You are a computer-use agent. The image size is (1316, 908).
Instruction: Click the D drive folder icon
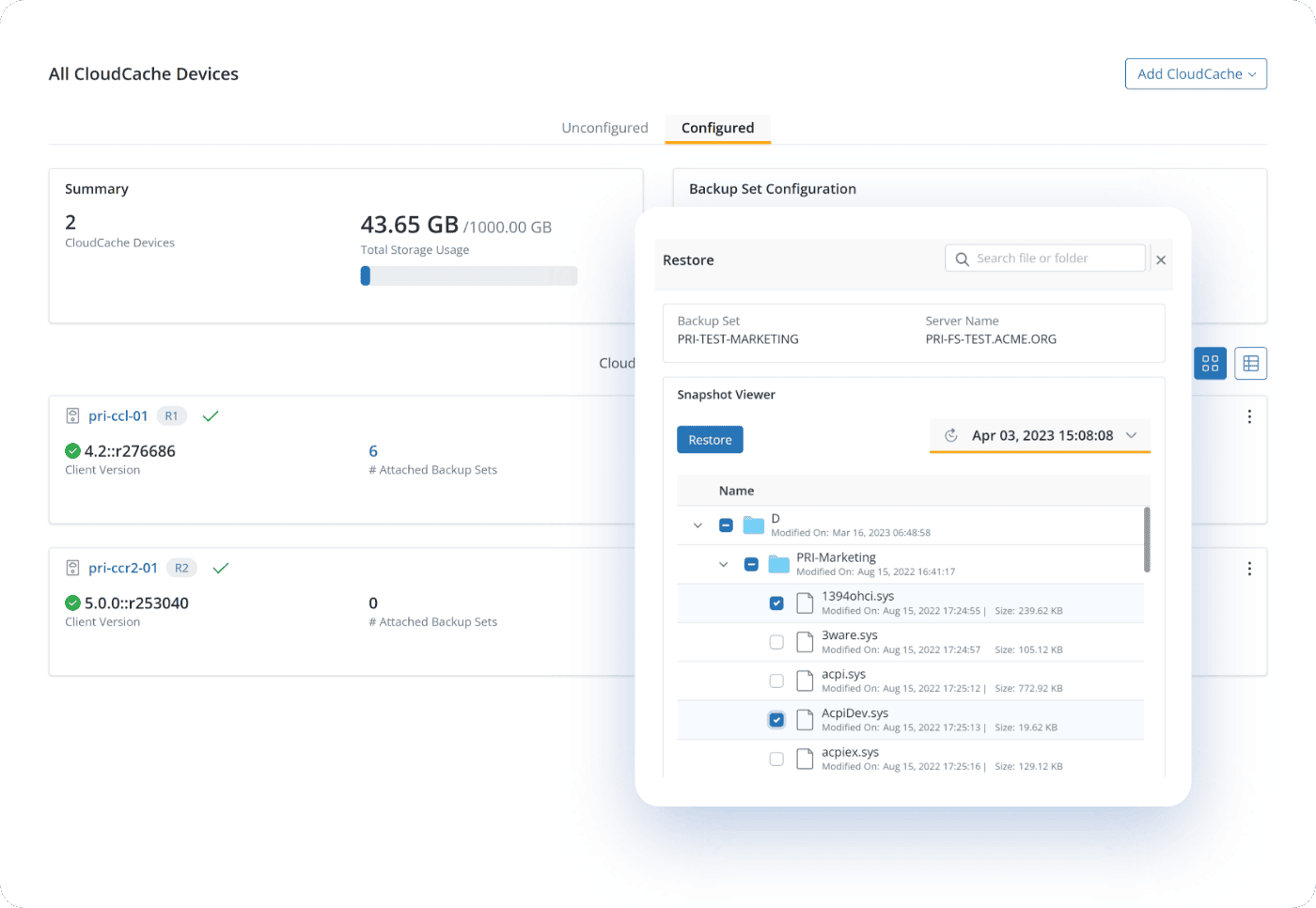753,525
